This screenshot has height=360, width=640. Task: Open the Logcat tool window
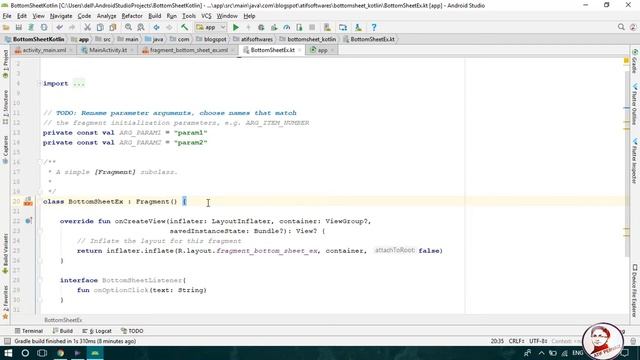click(x=97, y=331)
